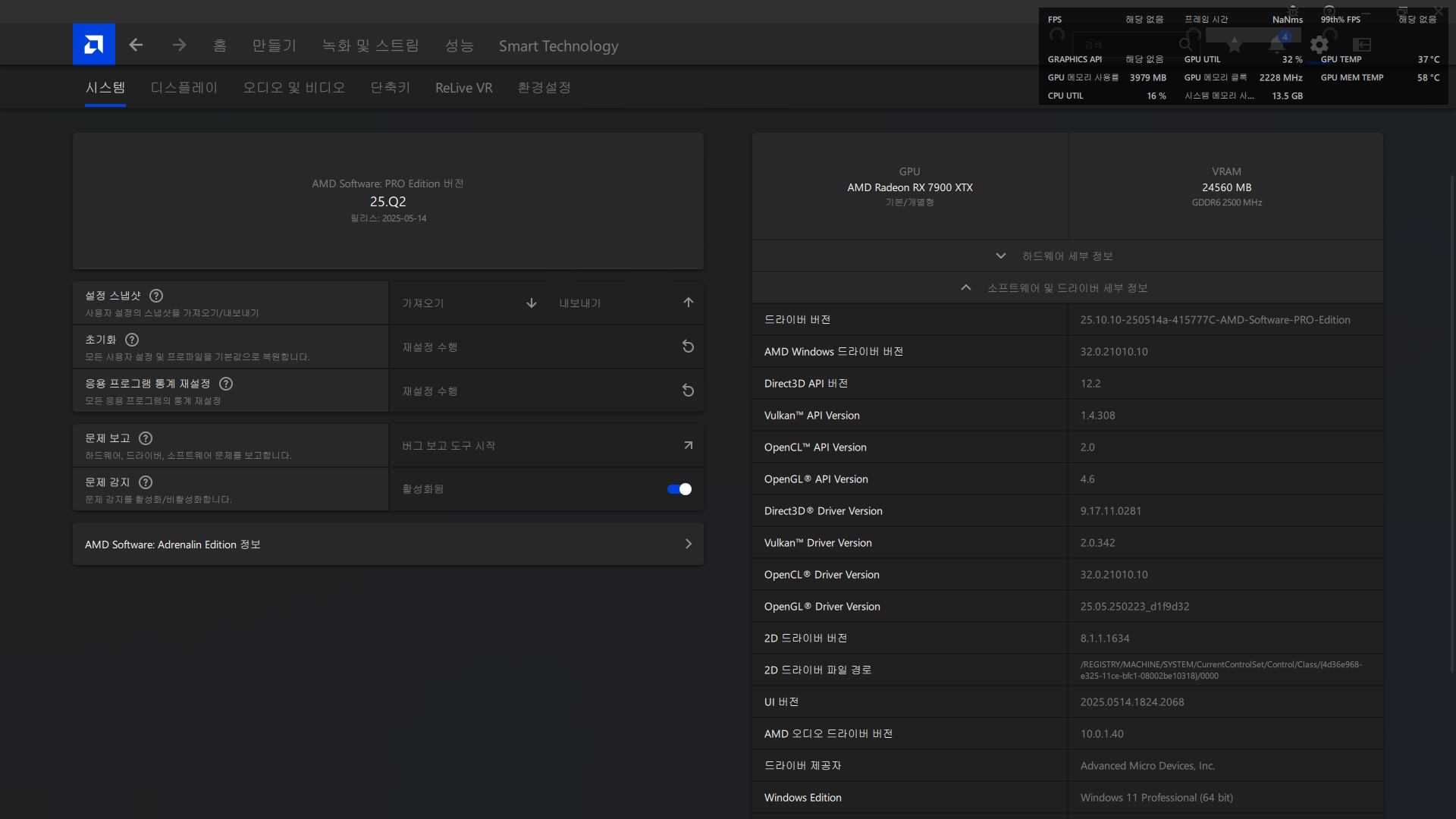Open the Smart Technology menu
This screenshot has height=819, width=1456.
559,45
